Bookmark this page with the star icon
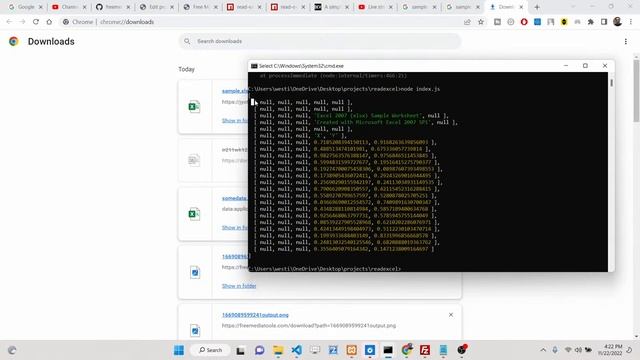The height and width of the screenshot is (360, 640). (x=481, y=22)
